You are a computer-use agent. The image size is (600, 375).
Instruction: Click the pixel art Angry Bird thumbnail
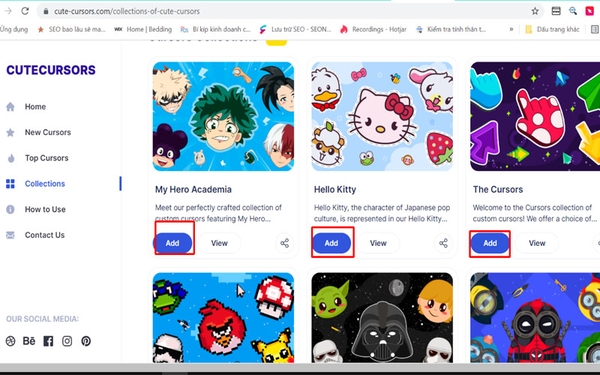pos(223,318)
